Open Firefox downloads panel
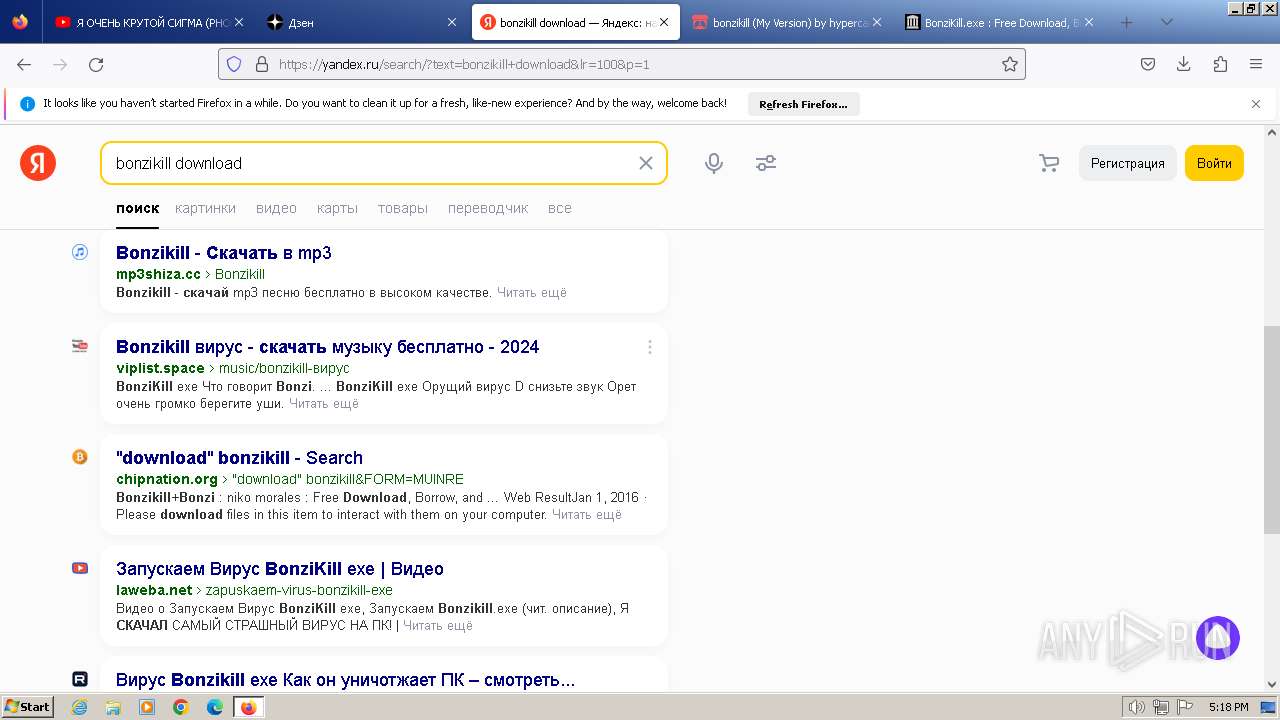This screenshot has height=720, width=1280. tap(1184, 64)
